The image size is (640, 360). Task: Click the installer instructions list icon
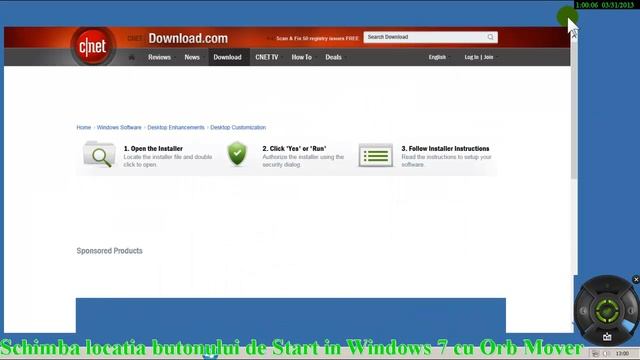[x=376, y=155]
